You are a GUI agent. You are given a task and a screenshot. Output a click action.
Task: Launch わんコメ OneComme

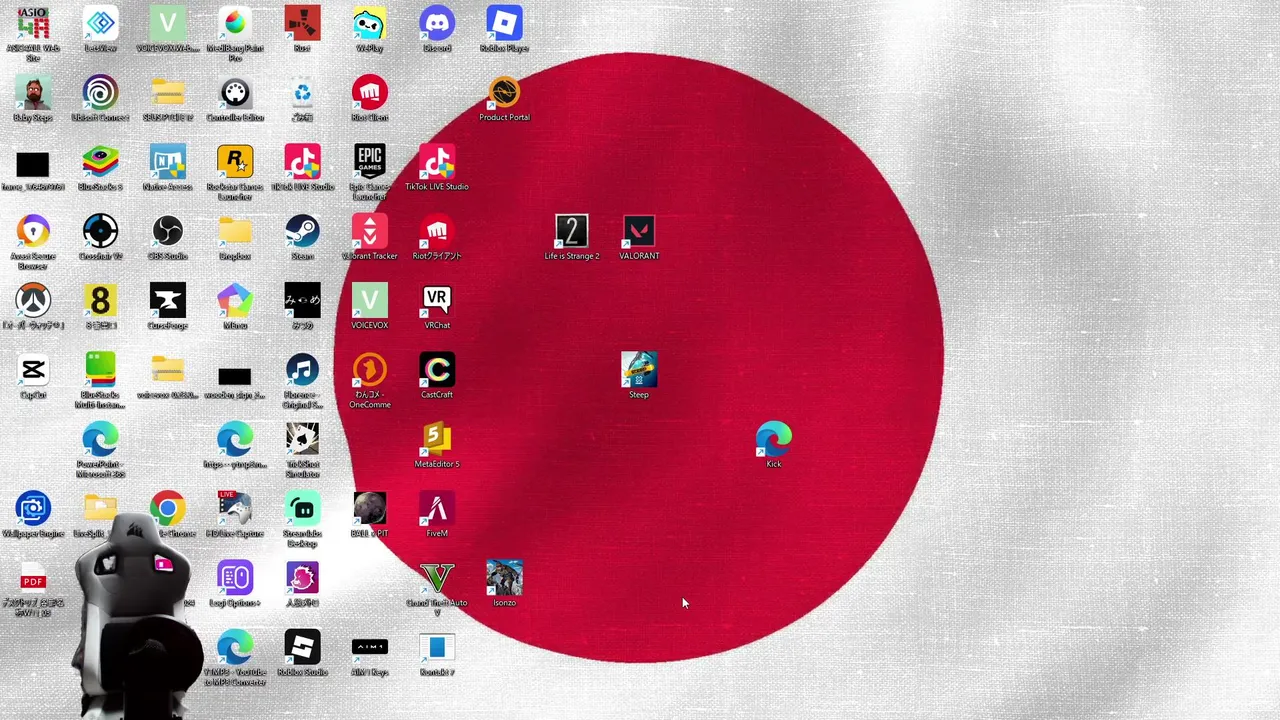click(369, 370)
